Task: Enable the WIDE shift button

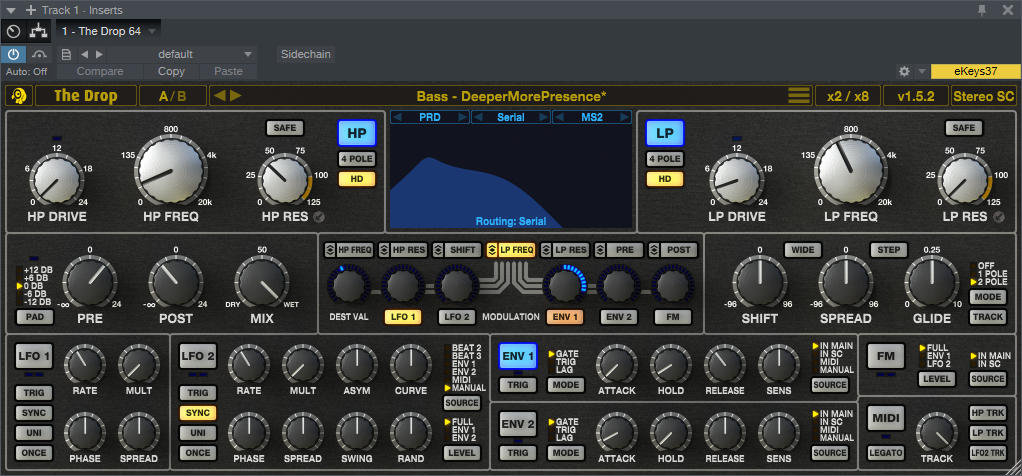Action: point(803,250)
